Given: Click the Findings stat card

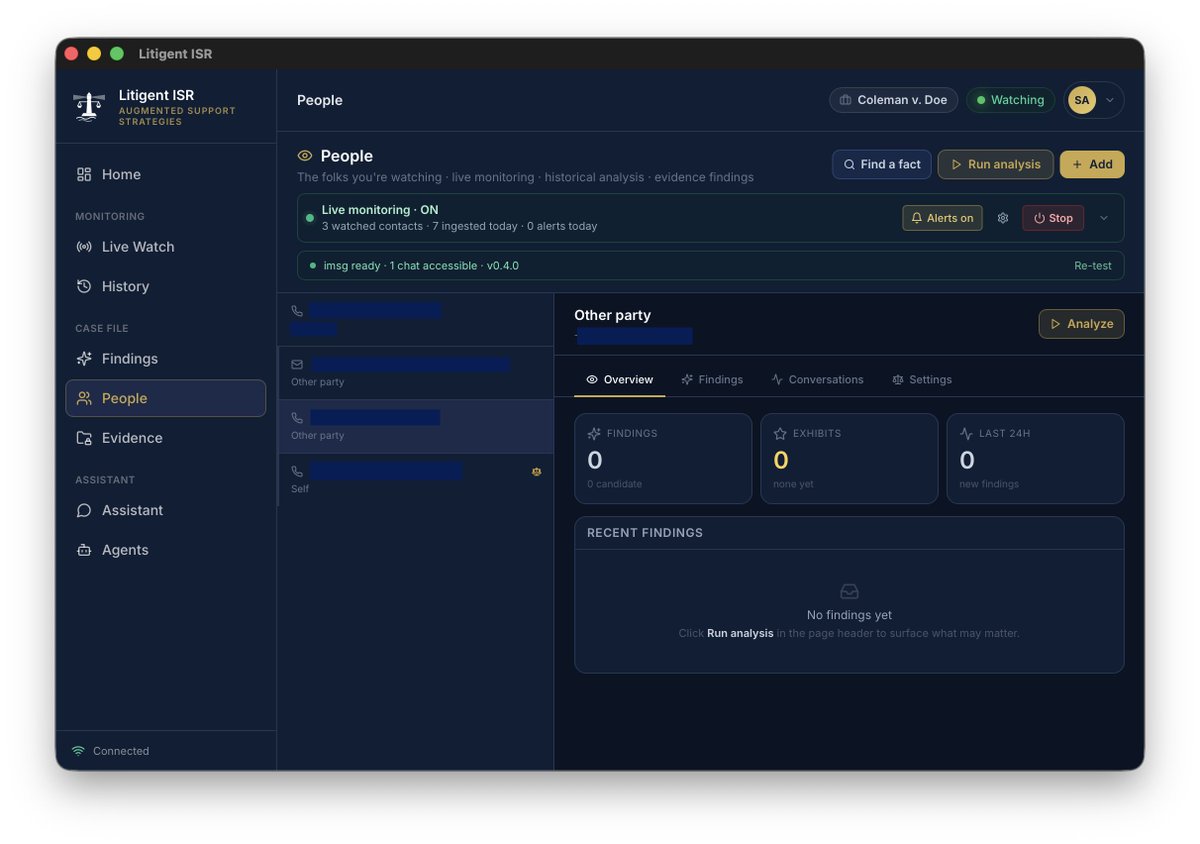Looking at the screenshot, I should click(x=663, y=459).
